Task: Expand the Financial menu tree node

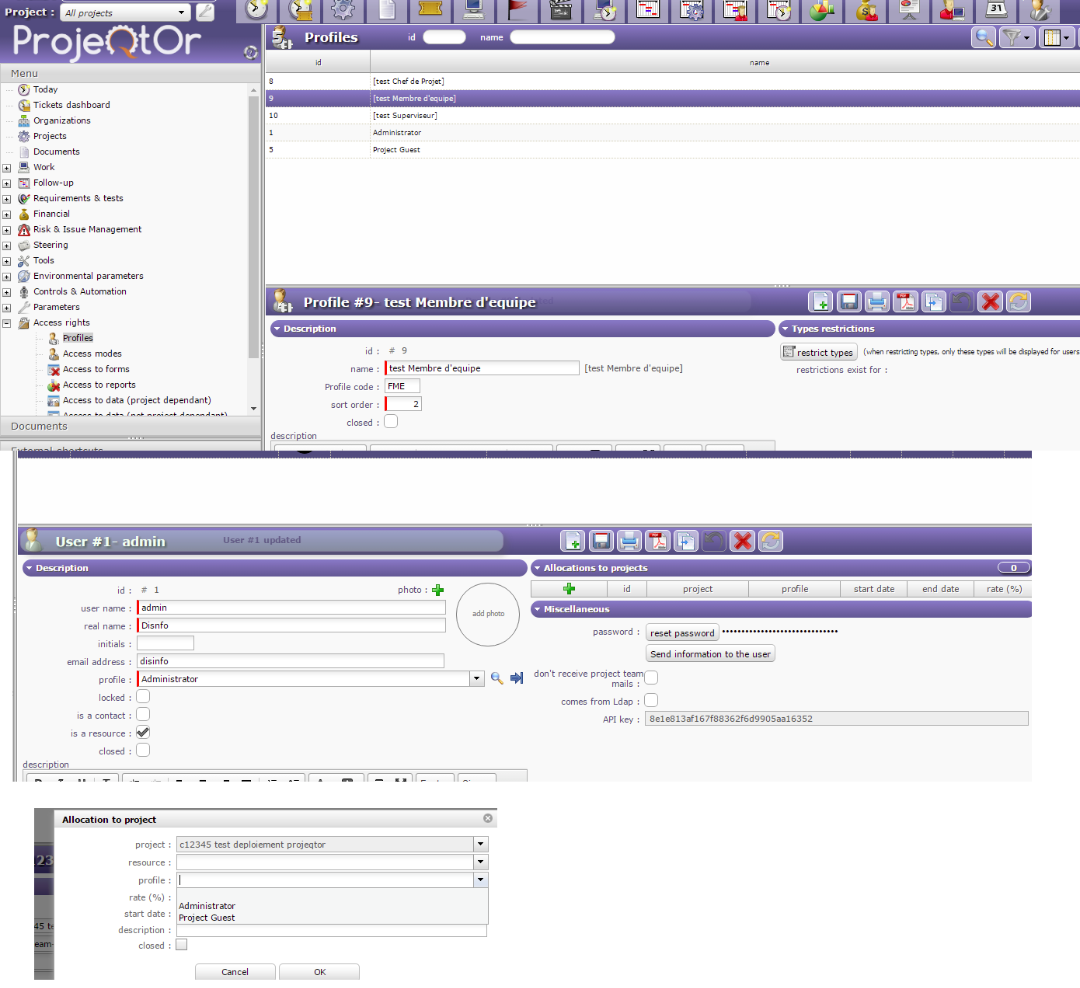Action: click(6, 214)
